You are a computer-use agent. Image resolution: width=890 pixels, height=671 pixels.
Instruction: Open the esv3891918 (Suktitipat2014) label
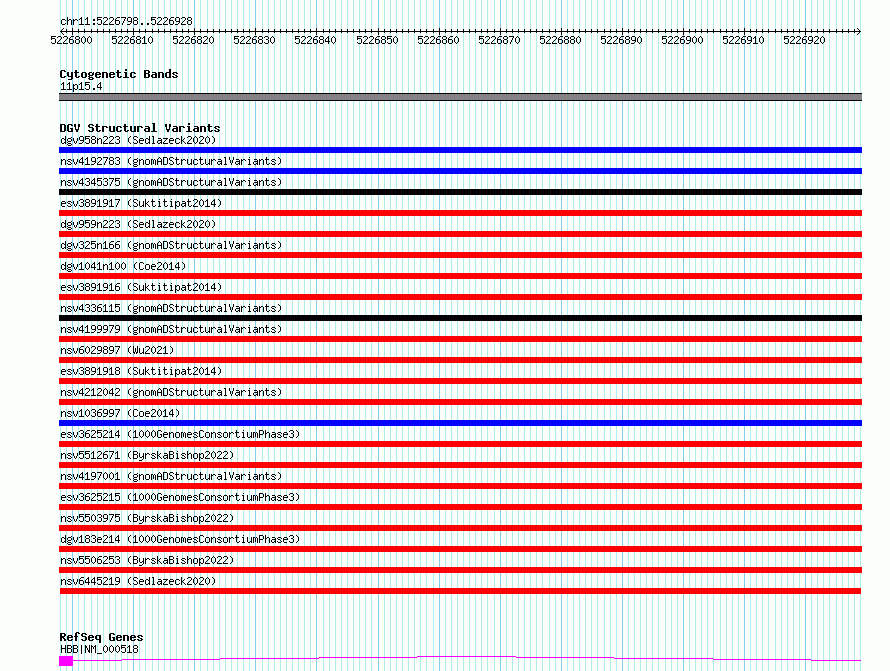coord(141,371)
